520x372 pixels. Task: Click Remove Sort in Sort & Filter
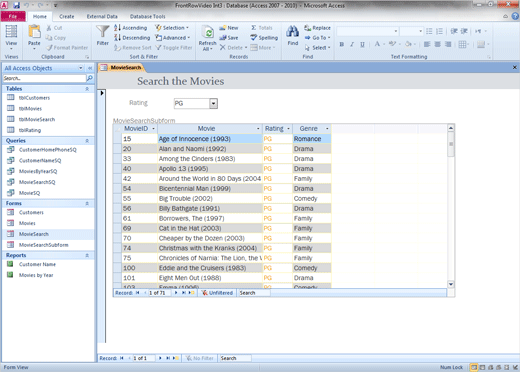[133, 48]
